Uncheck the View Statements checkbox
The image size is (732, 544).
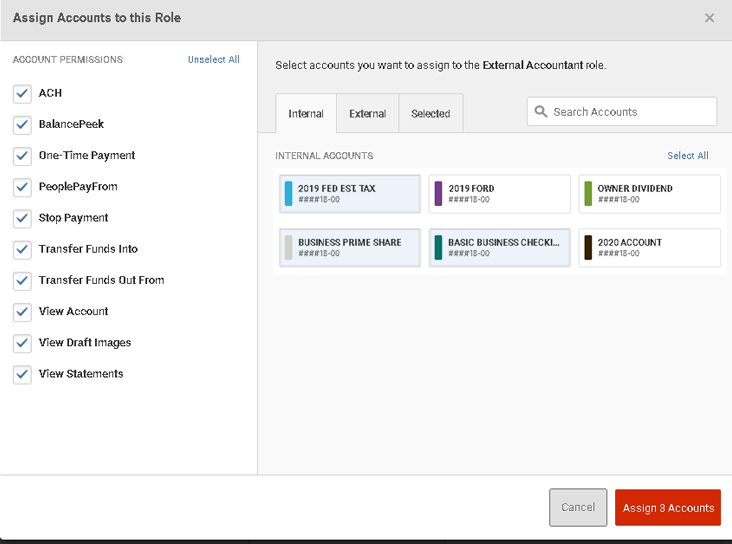pyautogui.click(x=22, y=374)
